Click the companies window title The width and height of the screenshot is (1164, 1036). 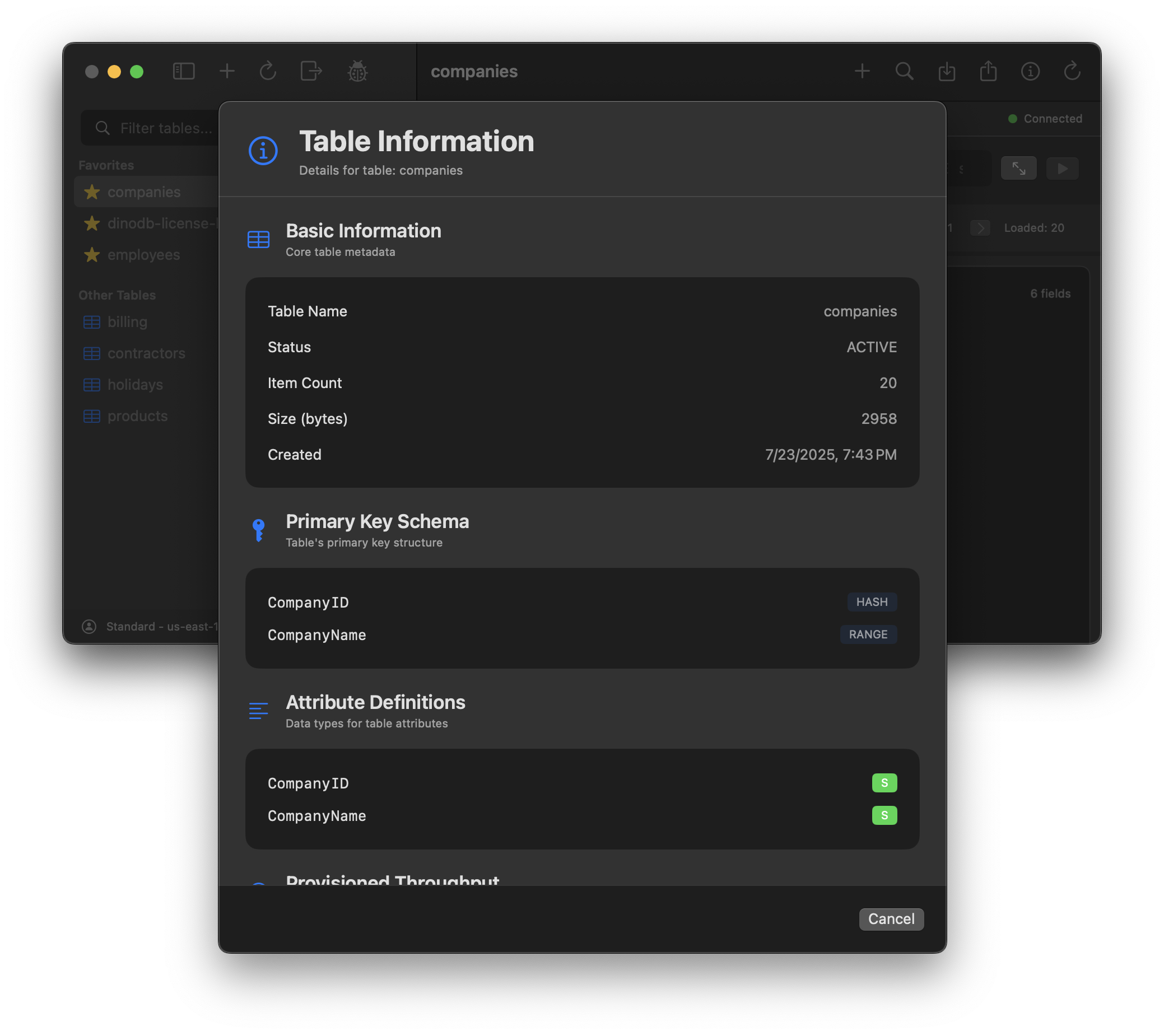pos(474,71)
